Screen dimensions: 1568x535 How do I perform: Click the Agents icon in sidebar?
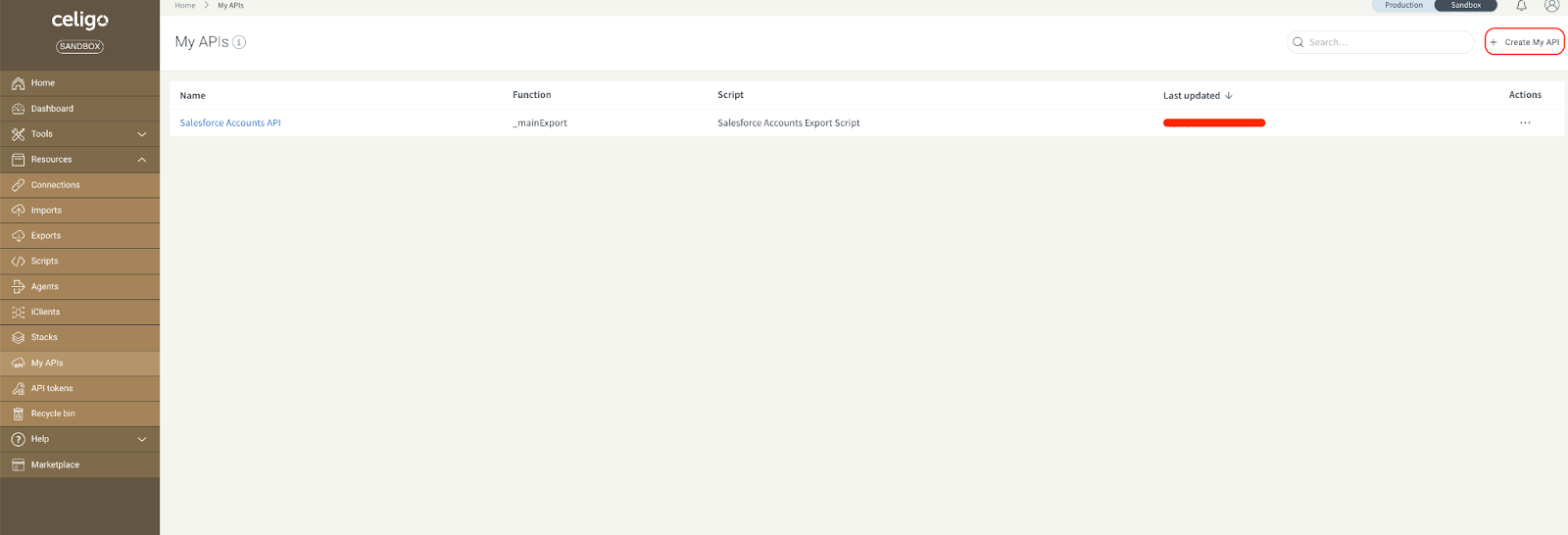click(18, 287)
